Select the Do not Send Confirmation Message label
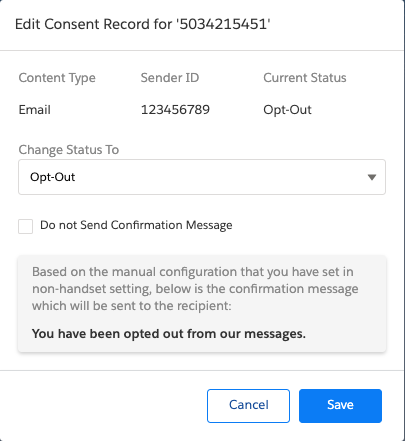Image resolution: width=405 pixels, height=441 pixels. click(136, 225)
